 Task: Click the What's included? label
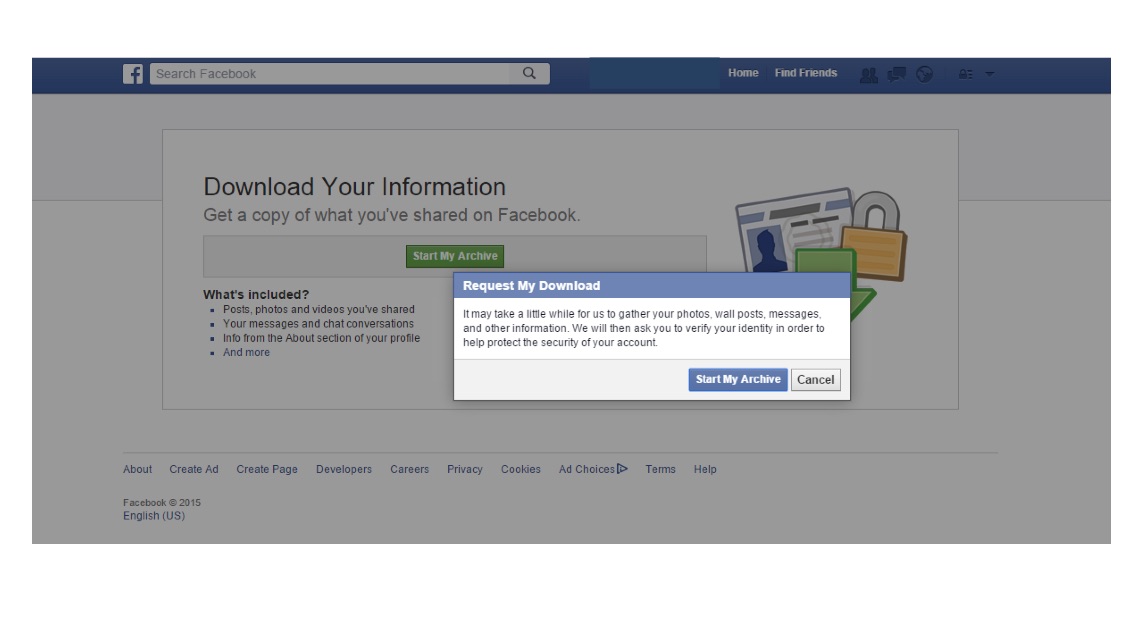[x=256, y=294]
